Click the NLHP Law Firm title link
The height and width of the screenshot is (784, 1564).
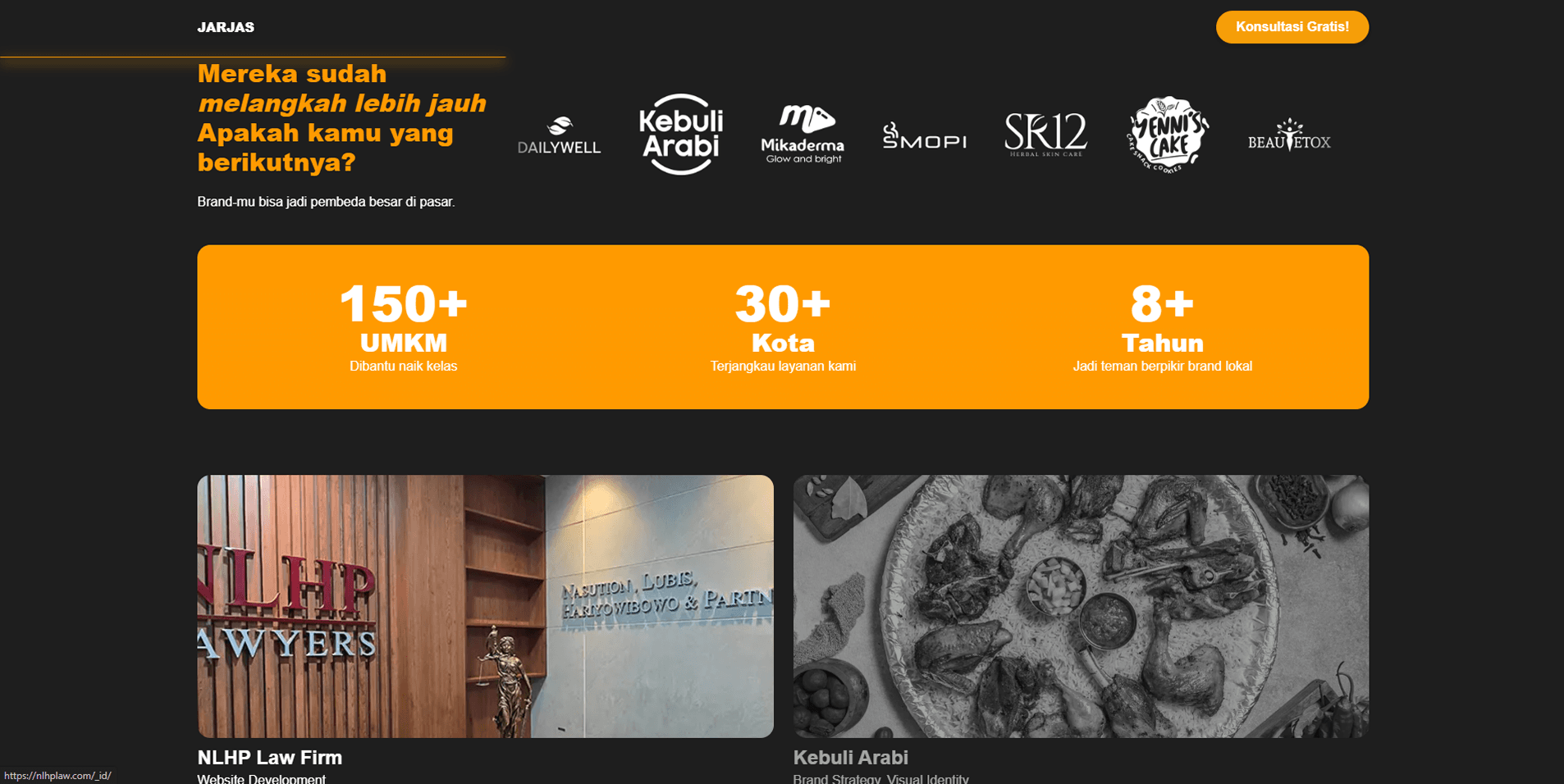pos(270,758)
